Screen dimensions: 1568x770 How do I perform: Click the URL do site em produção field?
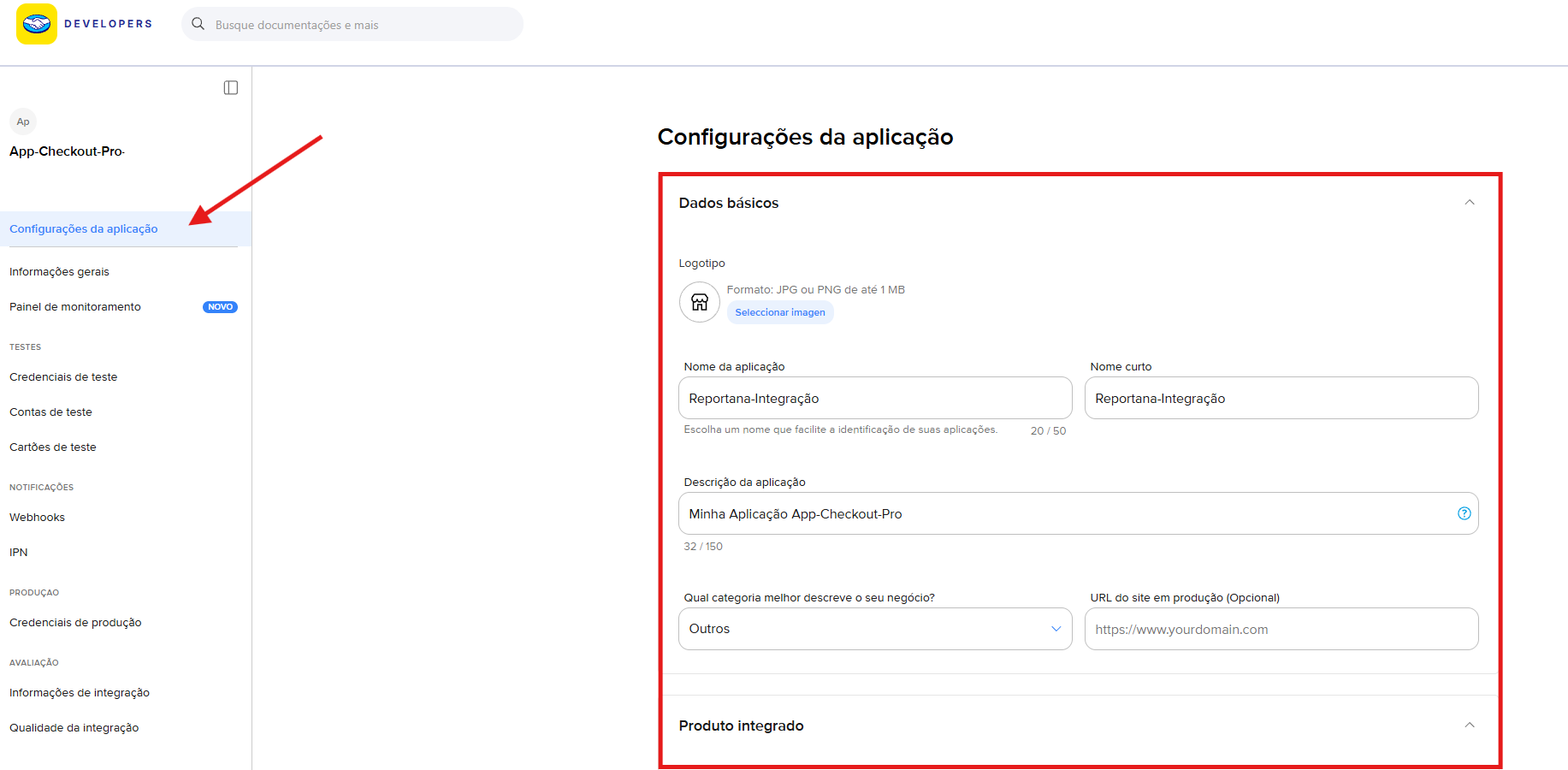[1281, 629]
